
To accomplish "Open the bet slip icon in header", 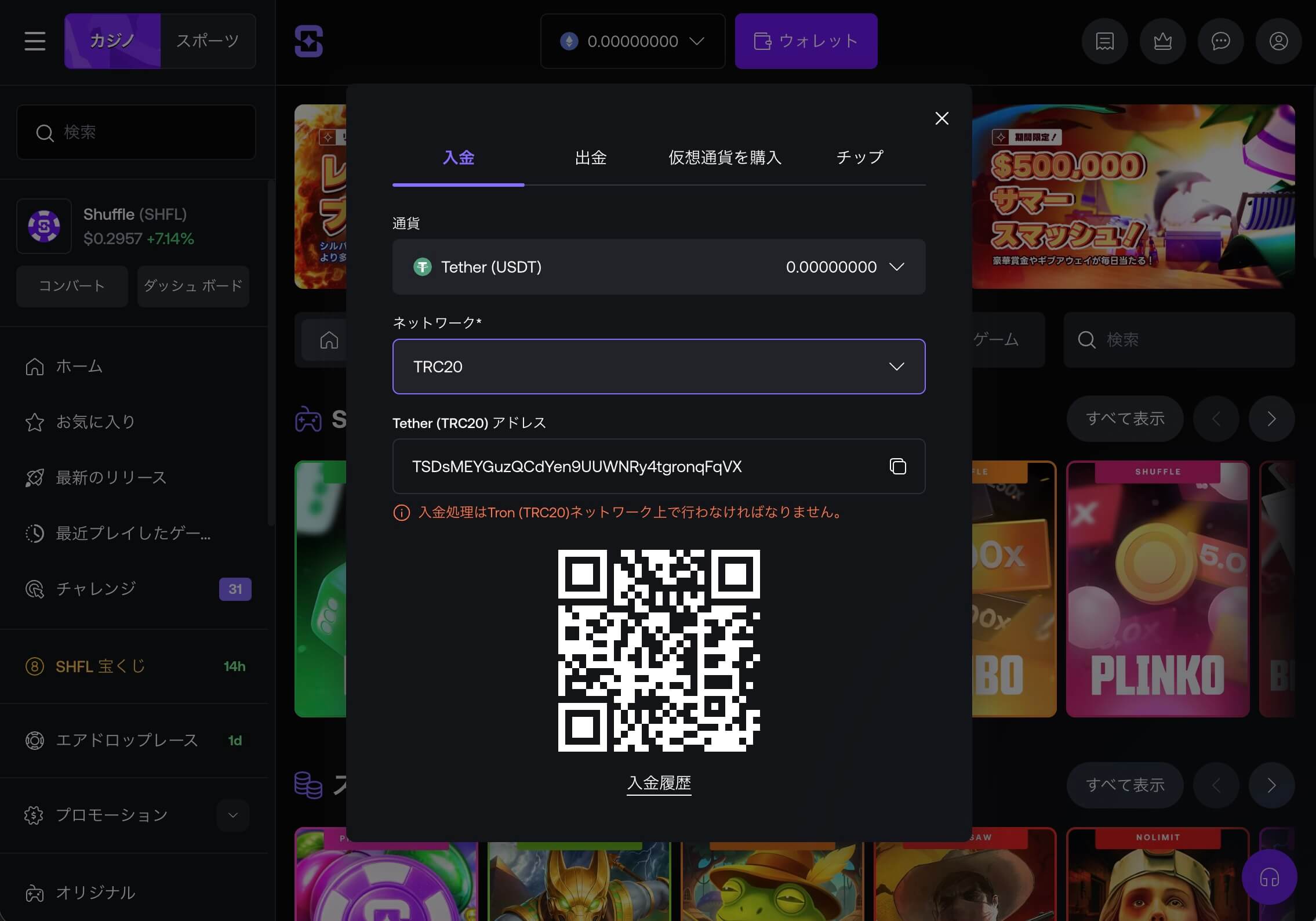I will pyautogui.click(x=1104, y=41).
